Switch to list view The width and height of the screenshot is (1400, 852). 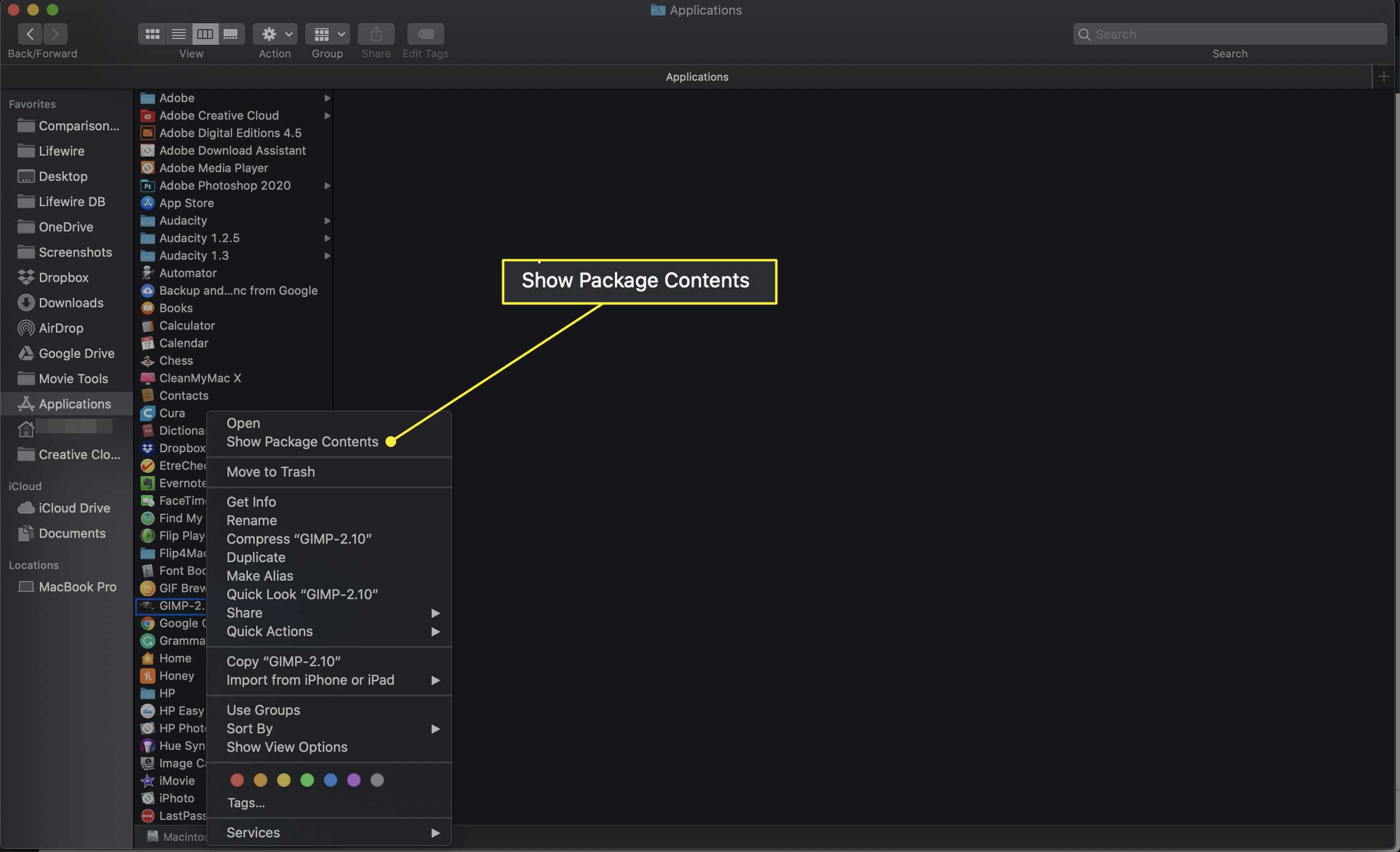tap(178, 34)
